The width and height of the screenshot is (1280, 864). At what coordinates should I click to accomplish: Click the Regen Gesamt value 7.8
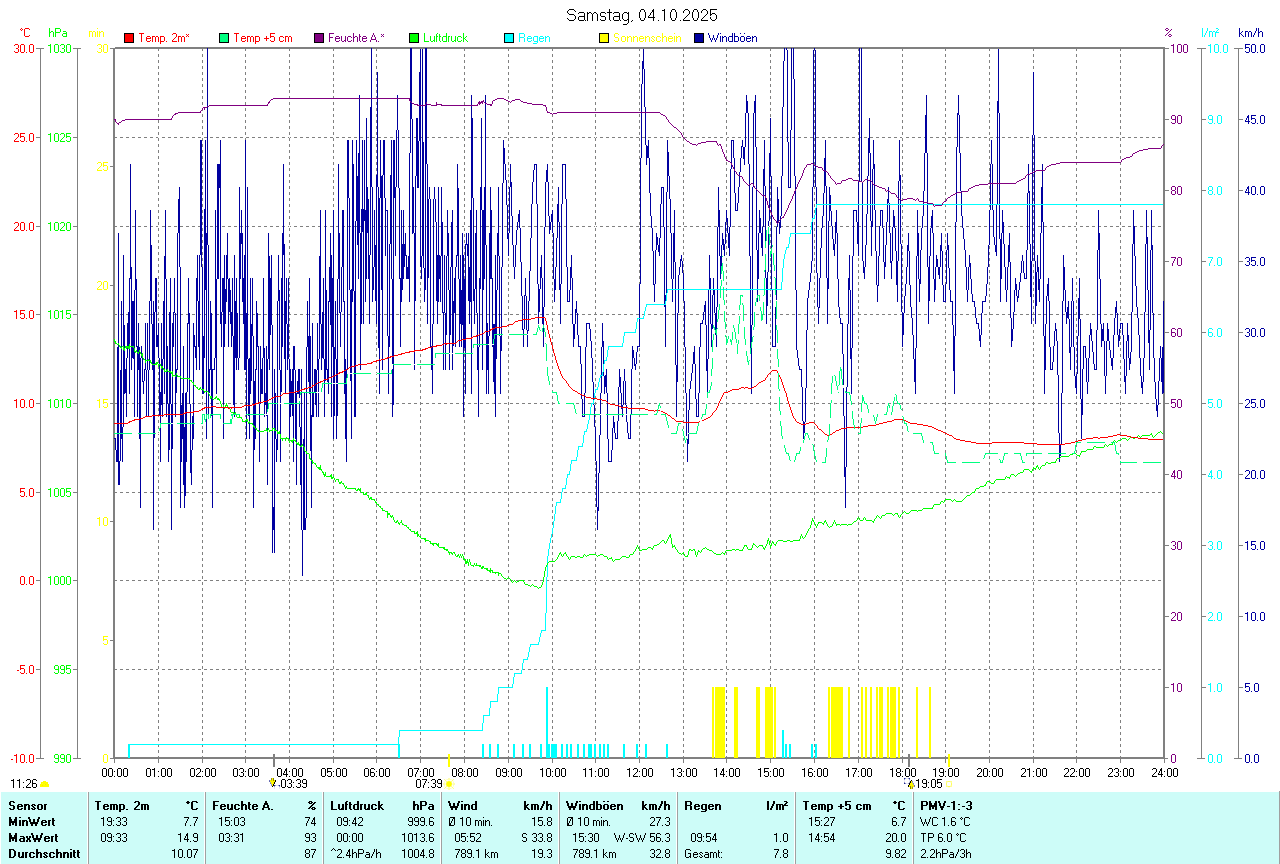pos(779,854)
